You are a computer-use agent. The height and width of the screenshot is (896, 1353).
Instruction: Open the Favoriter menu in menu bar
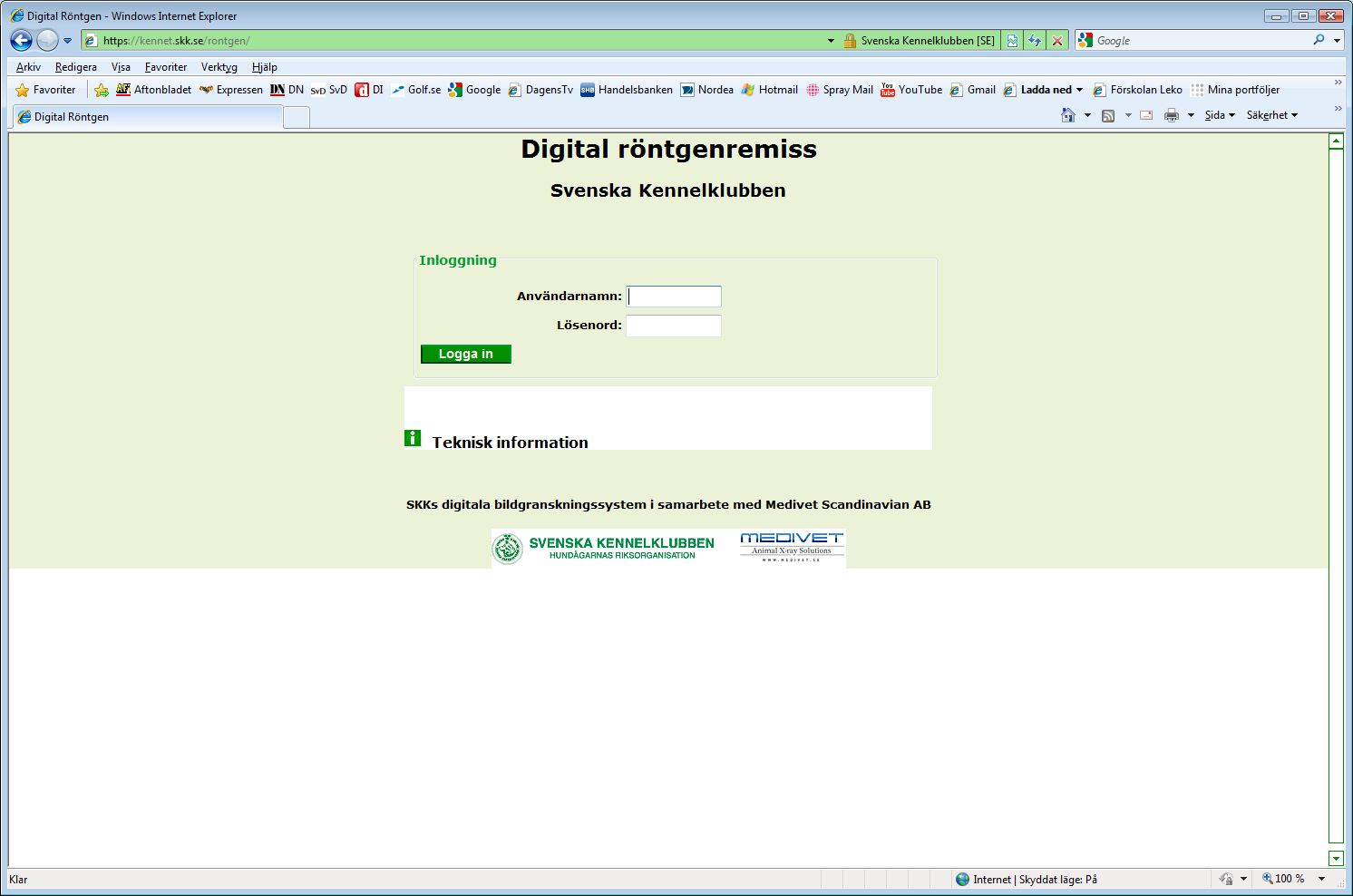pyautogui.click(x=166, y=67)
